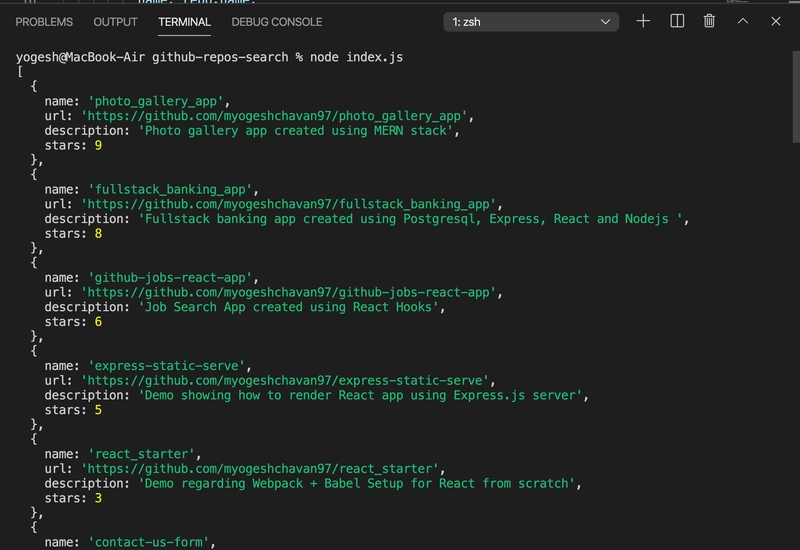Open the express-static-serve GitHub URL
Viewport: 800px width, 550px height.
pyautogui.click(x=285, y=381)
